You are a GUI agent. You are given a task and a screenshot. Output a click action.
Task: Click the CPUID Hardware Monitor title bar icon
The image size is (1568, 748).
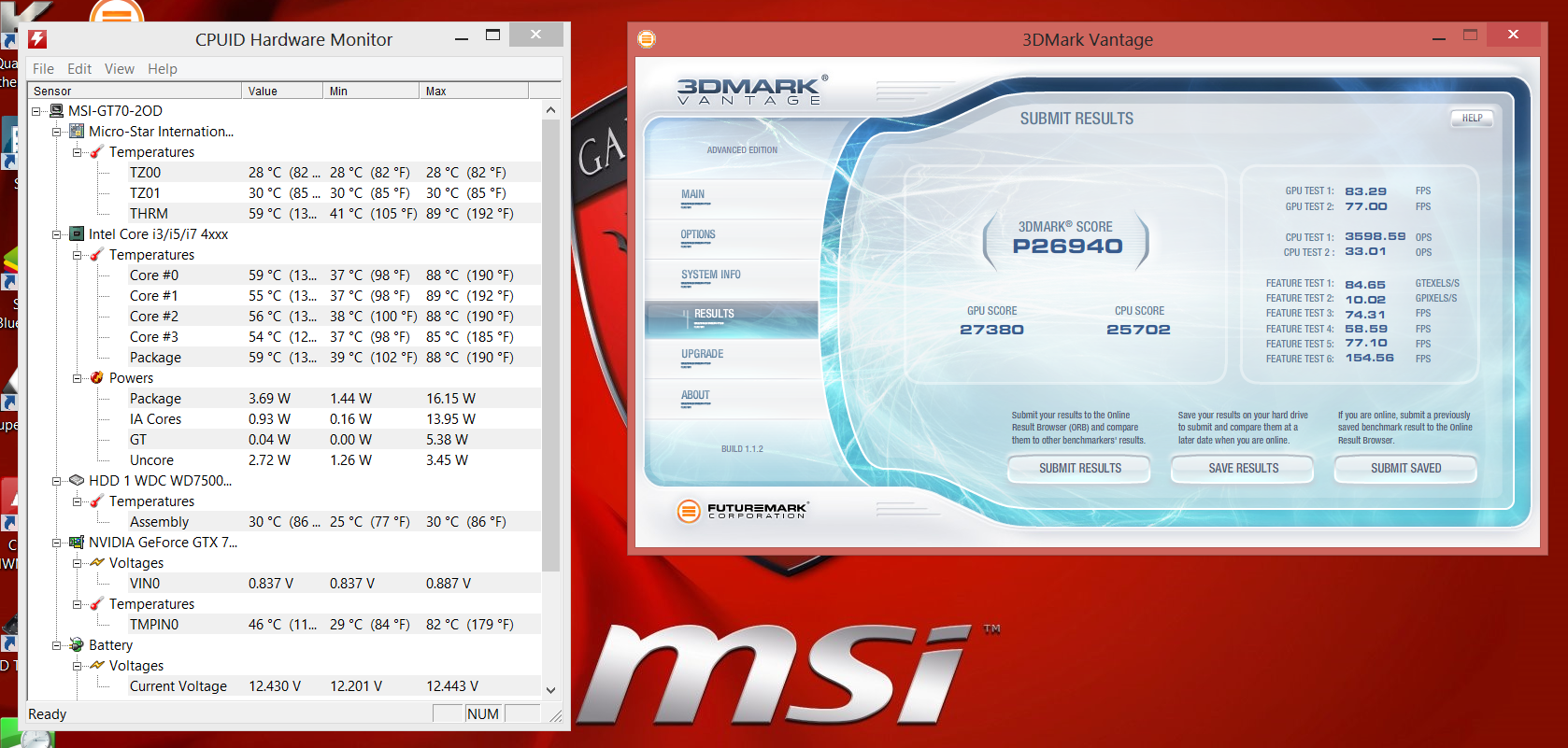(x=37, y=39)
